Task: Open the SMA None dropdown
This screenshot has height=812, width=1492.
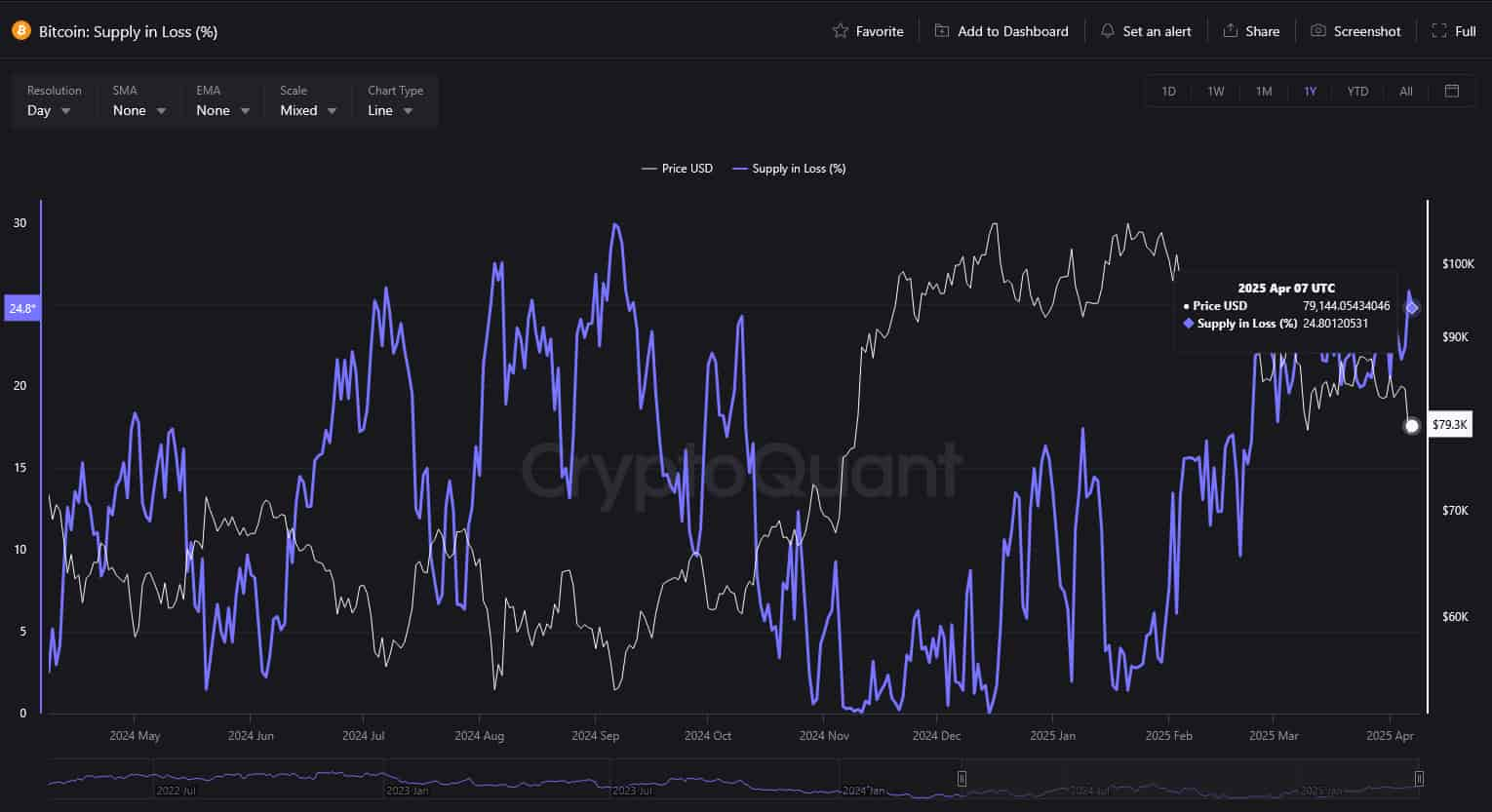Action: [138, 111]
